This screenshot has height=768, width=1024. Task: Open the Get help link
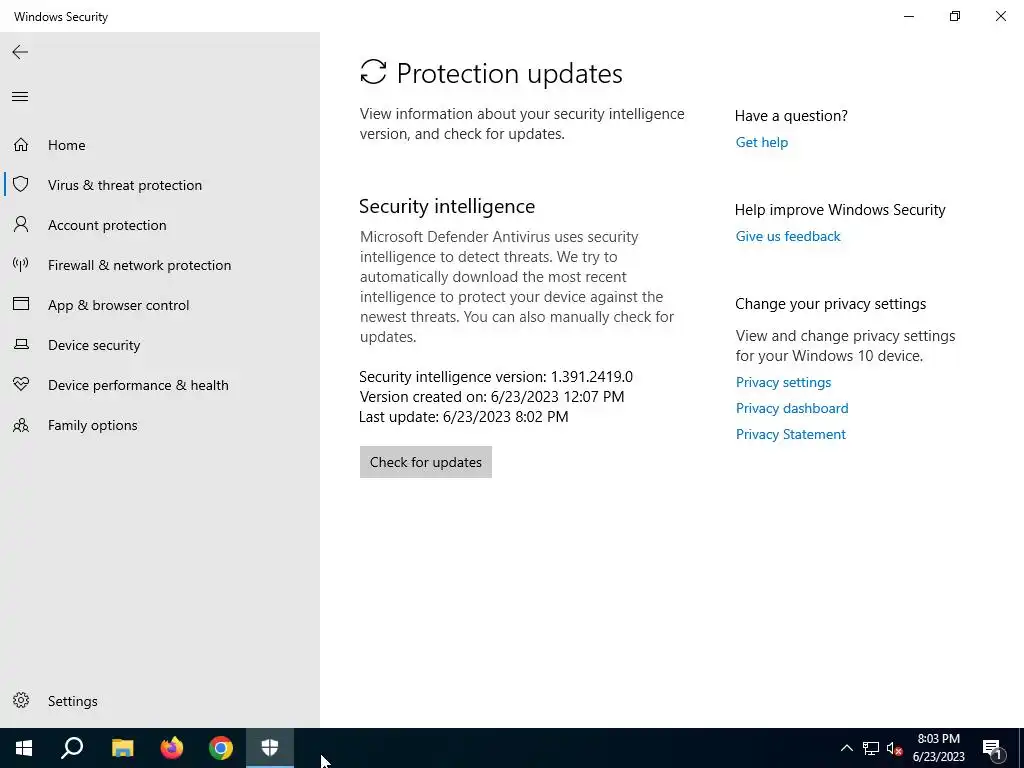point(761,142)
